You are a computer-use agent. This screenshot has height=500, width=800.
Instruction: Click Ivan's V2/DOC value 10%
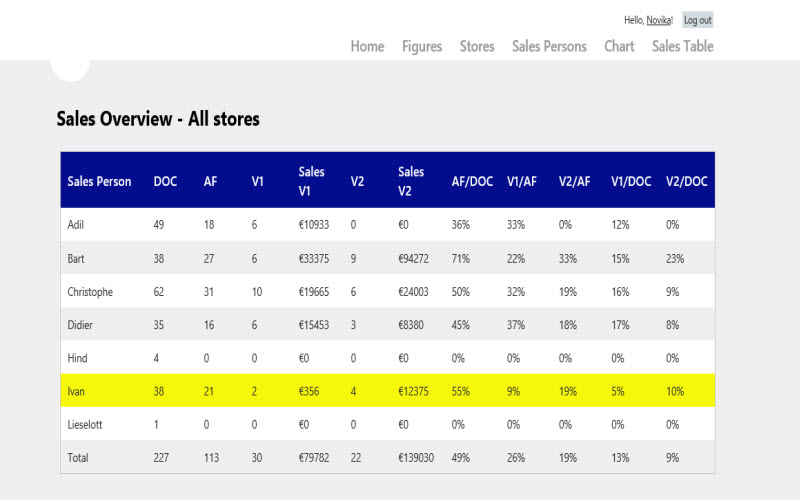pyautogui.click(x=675, y=391)
